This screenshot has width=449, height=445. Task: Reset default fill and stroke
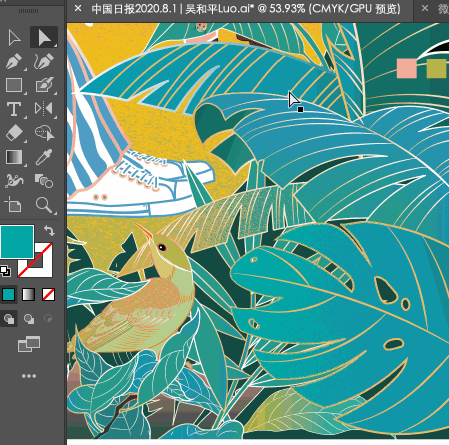5,271
